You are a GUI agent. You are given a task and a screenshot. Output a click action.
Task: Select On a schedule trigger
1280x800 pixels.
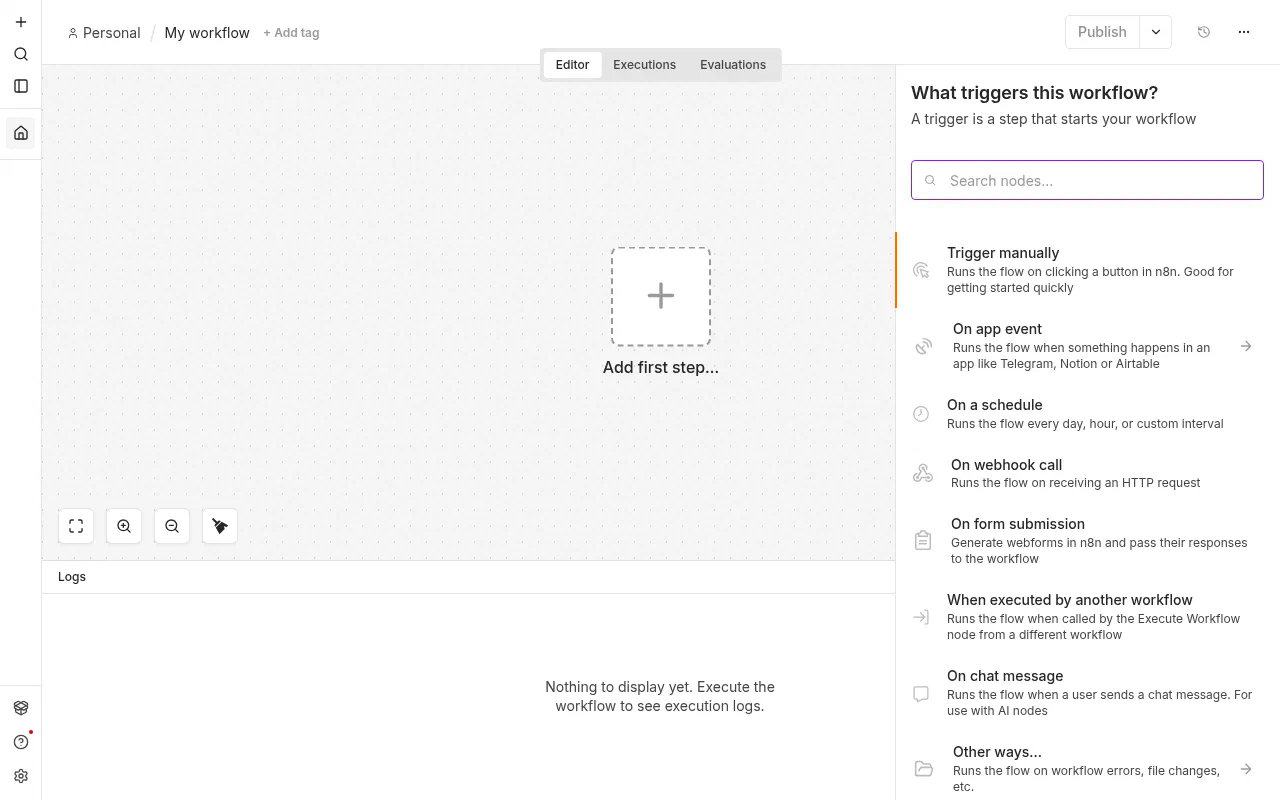[x=1088, y=414]
